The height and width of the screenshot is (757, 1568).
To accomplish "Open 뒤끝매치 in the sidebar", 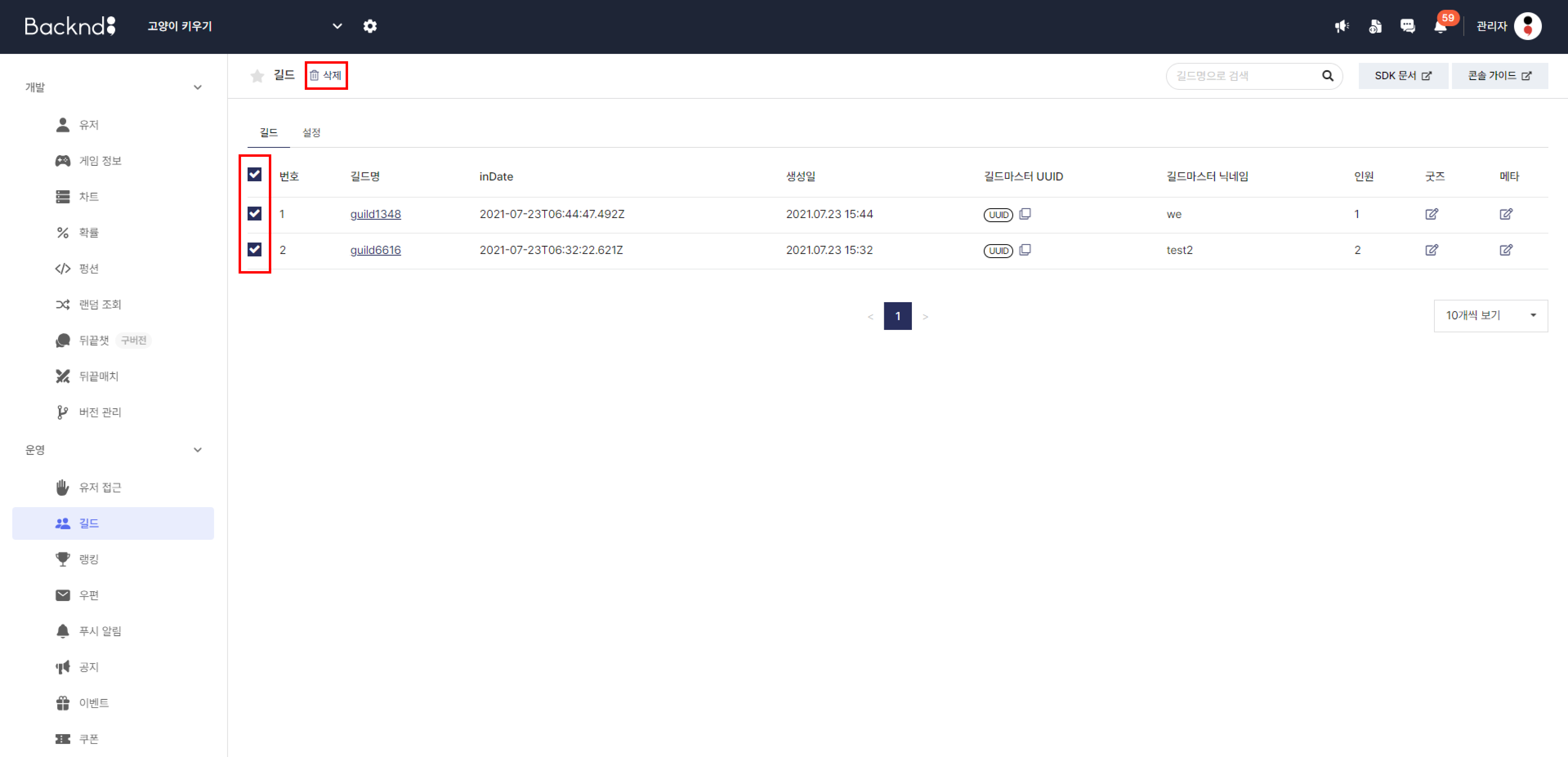I will tap(113, 376).
